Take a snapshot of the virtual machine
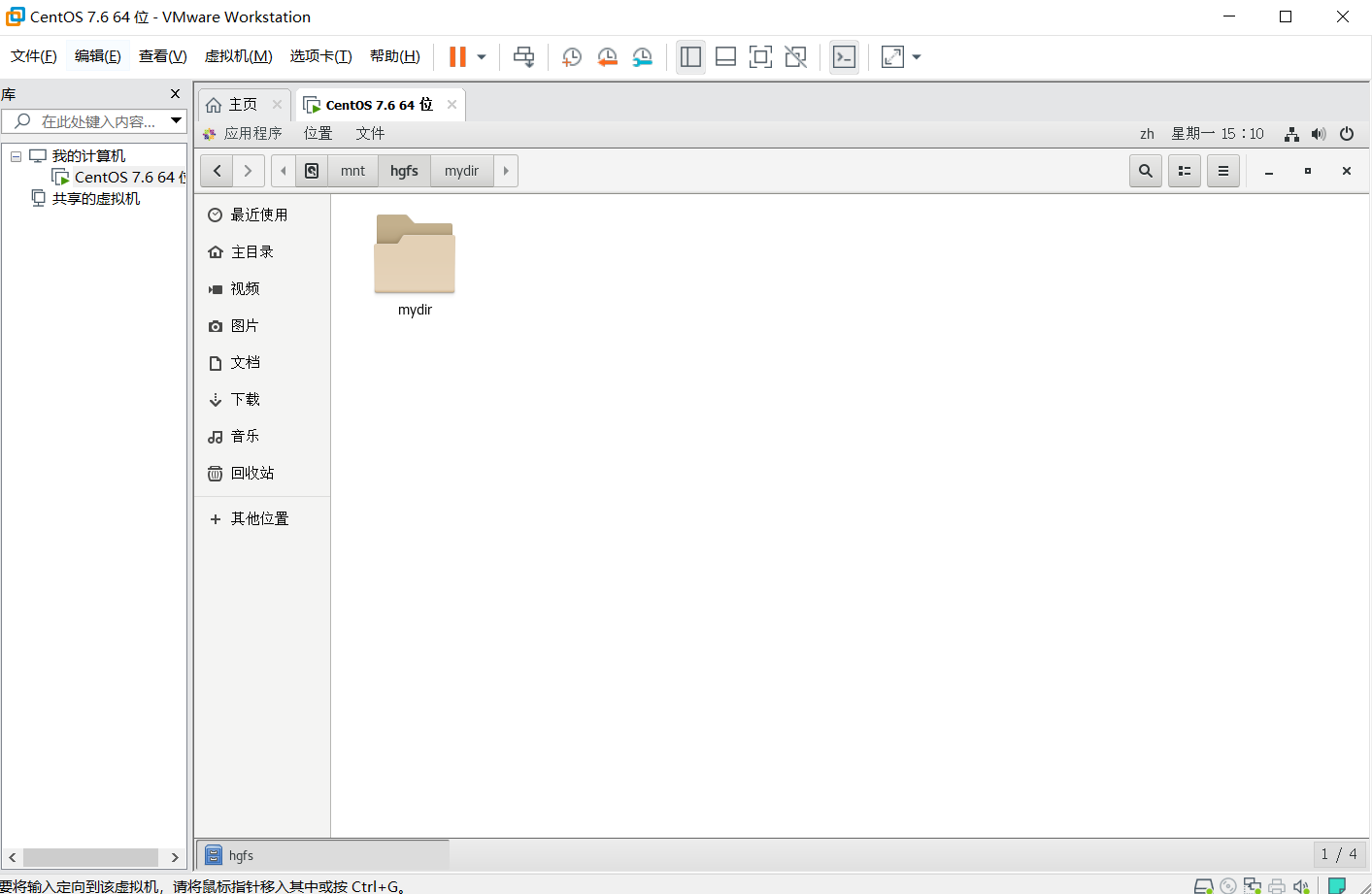The image size is (1372, 894). [x=572, y=57]
